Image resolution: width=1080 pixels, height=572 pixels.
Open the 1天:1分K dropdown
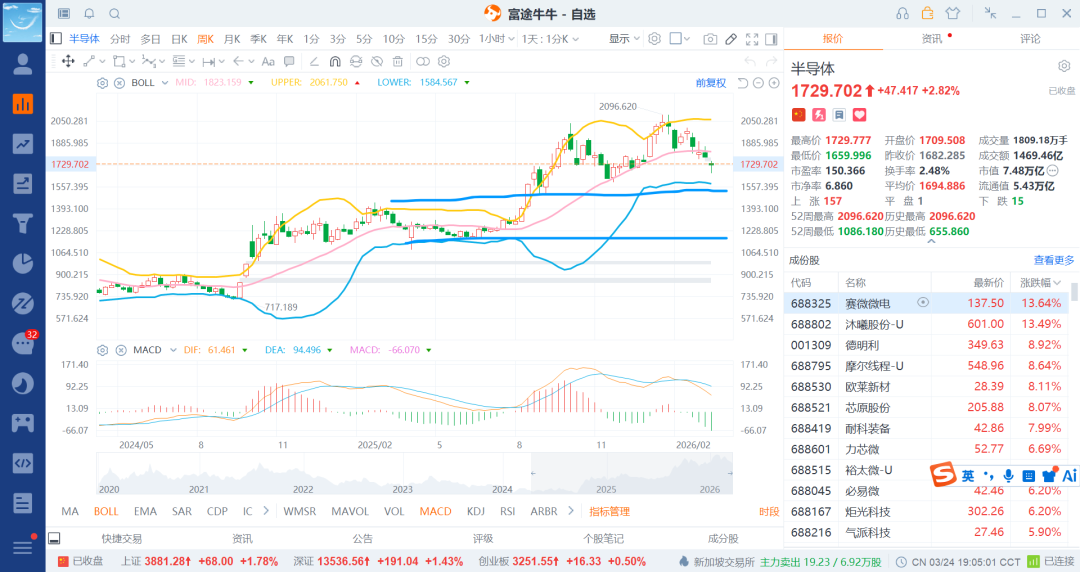549,39
